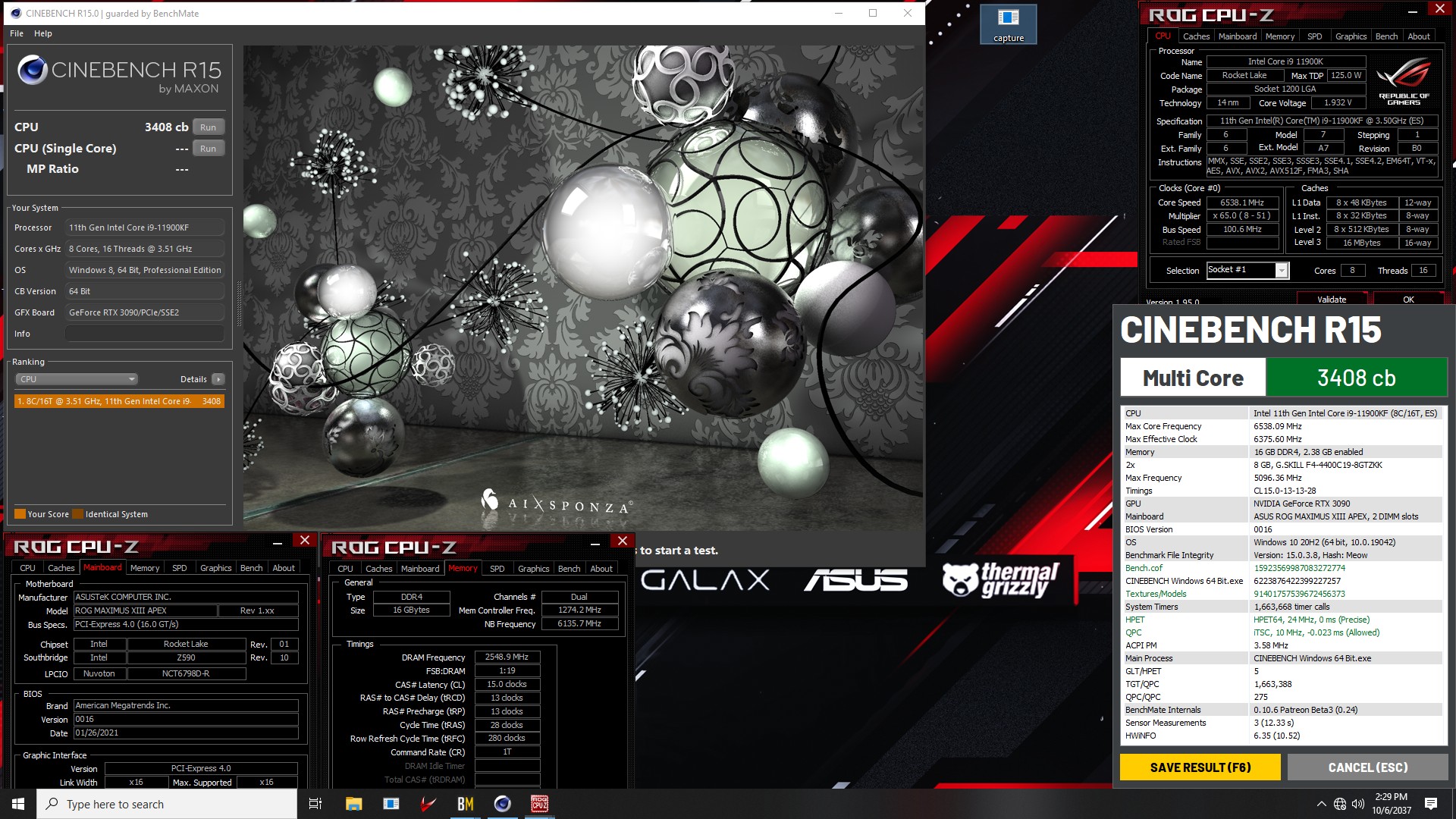Click the DRAM Frequency 2548.9 MHz value
The image size is (1456, 819).
507,657
